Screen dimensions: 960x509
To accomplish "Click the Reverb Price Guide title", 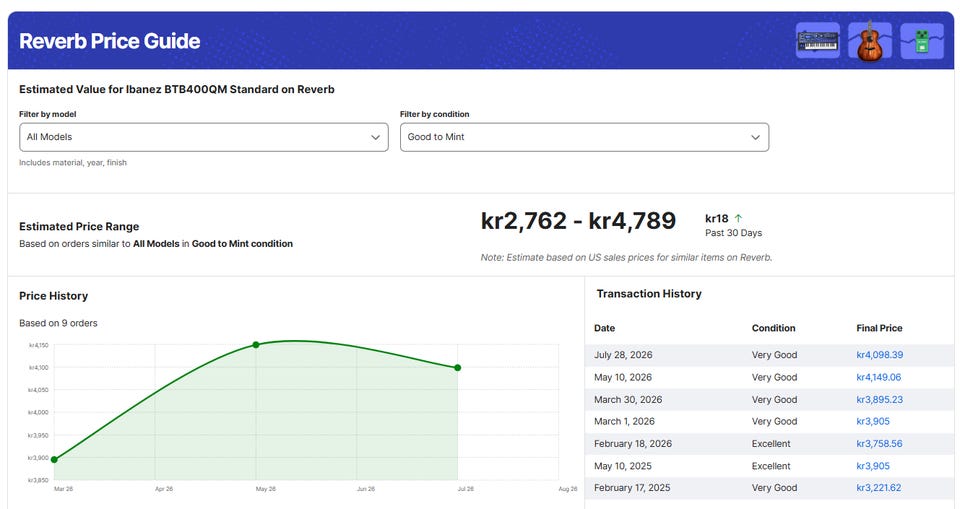I will (x=110, y=41).
